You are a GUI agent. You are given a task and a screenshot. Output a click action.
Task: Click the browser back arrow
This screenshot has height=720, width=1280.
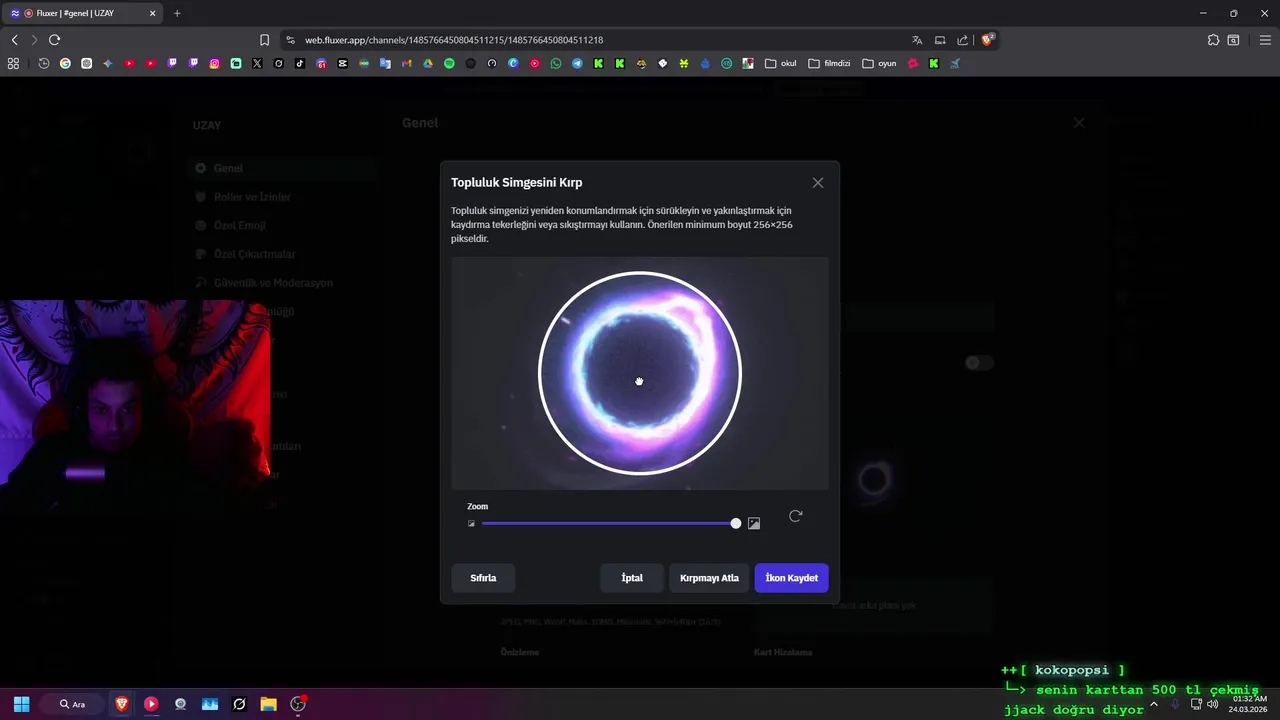(14, 40)
